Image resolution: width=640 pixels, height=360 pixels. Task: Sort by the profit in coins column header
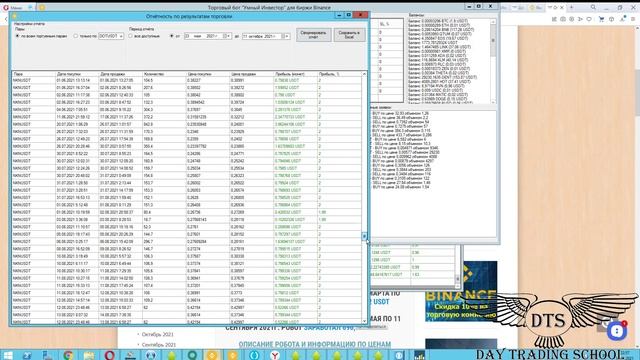[x=296, y=74]
